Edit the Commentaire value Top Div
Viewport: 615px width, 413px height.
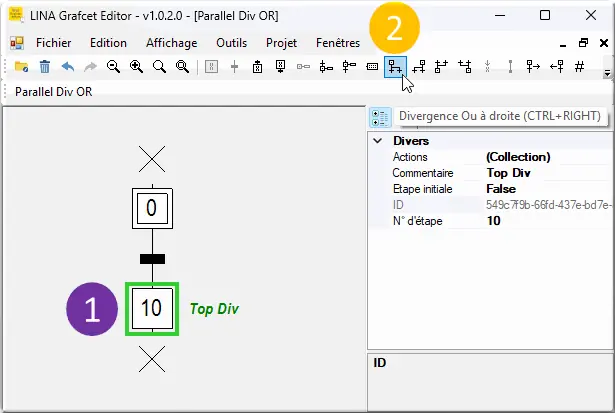point(509,173)
